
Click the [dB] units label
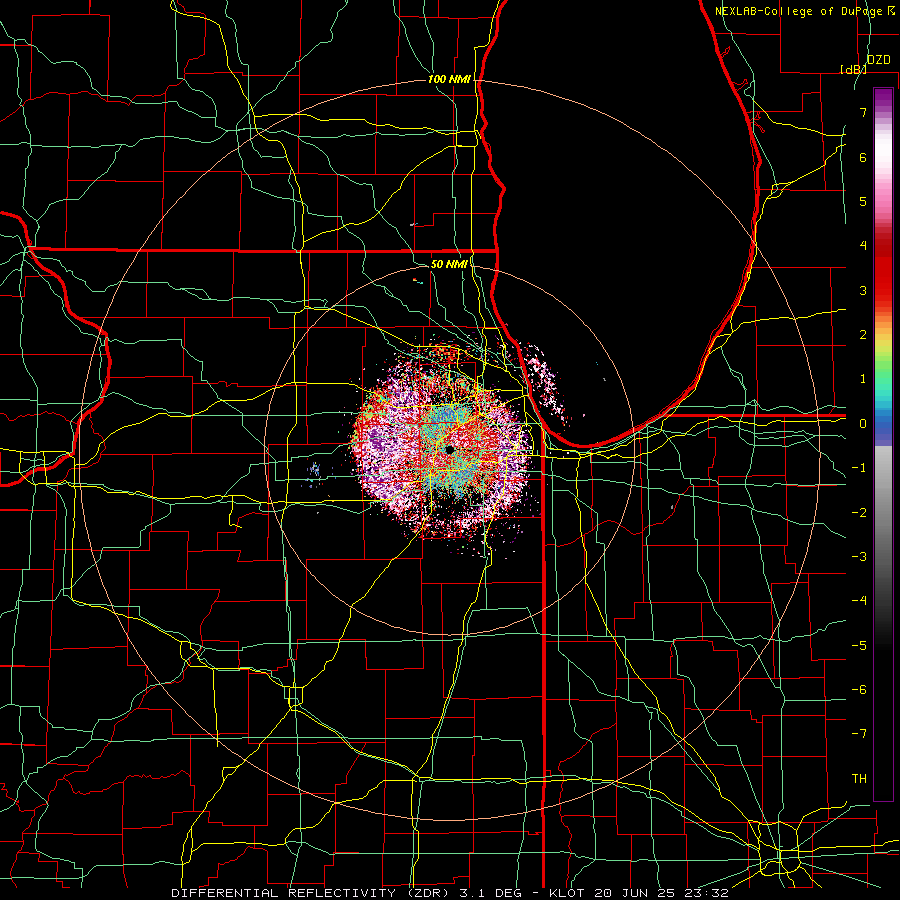click(x=853, y=69)
